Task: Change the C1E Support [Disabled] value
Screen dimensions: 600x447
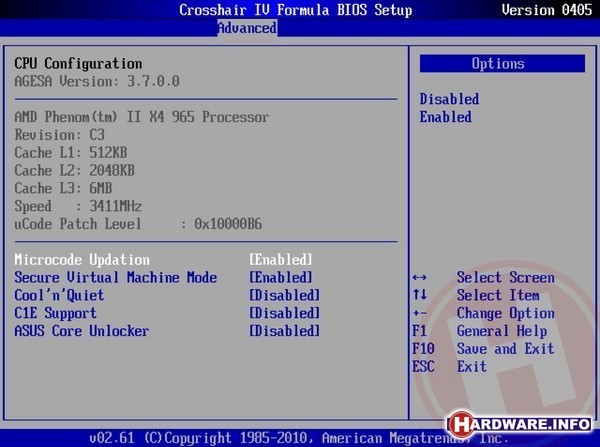Action: tap(284, 313)
